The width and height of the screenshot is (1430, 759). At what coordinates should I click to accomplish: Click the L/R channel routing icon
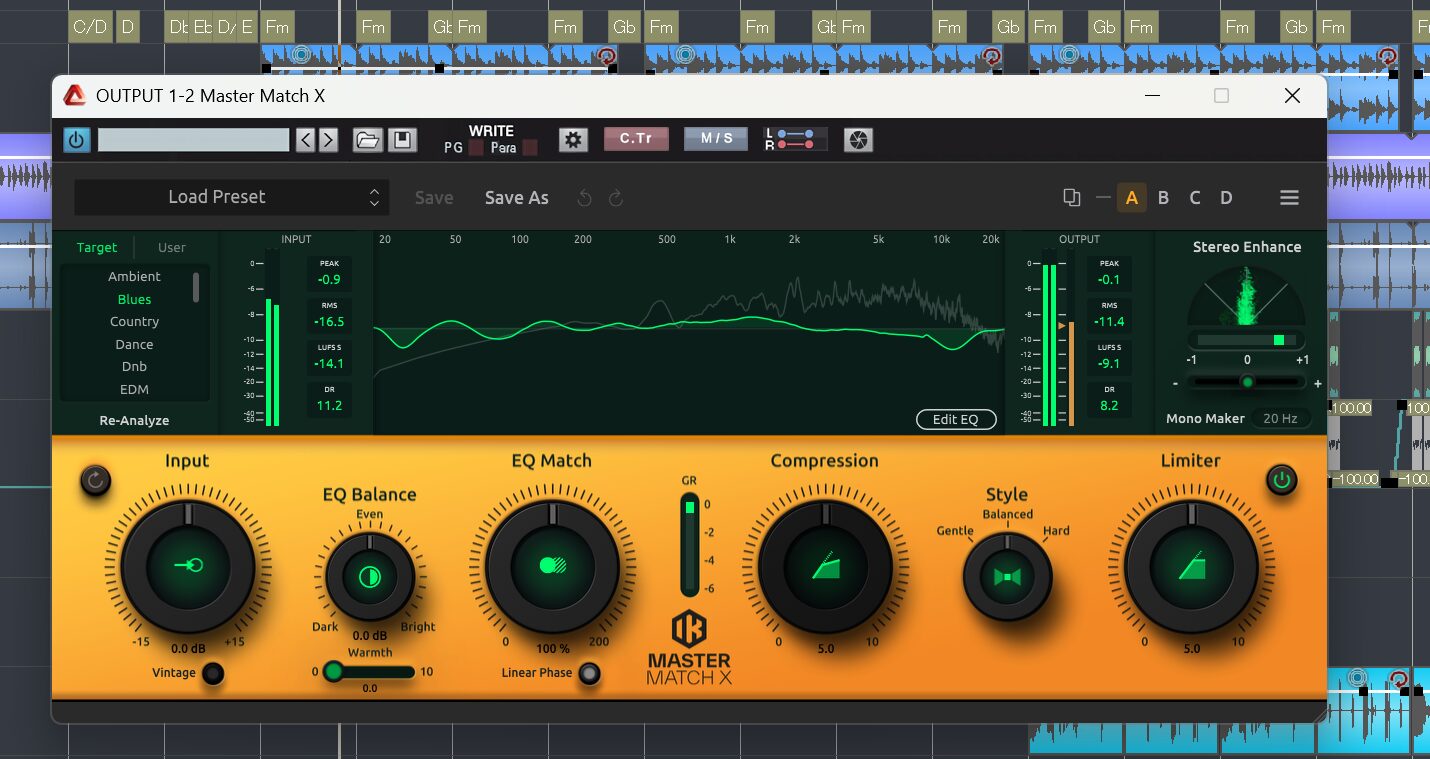coord(796,140)
